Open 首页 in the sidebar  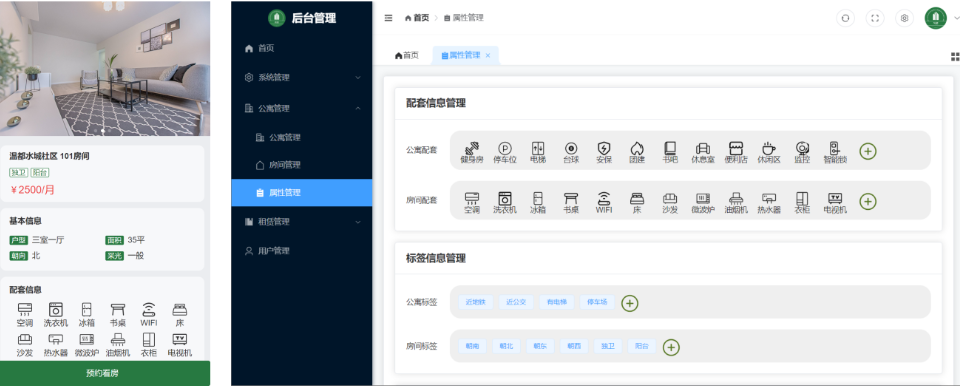[x=302, y=48]
